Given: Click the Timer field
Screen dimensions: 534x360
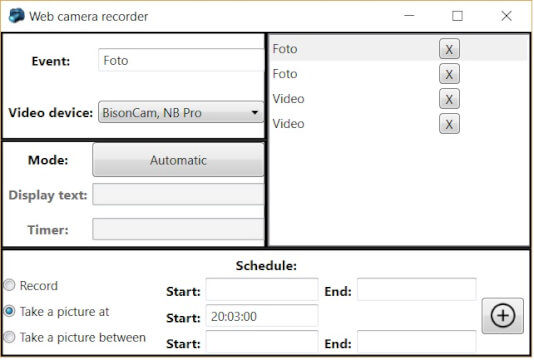Looking at the screenshot, I should 178,229.
